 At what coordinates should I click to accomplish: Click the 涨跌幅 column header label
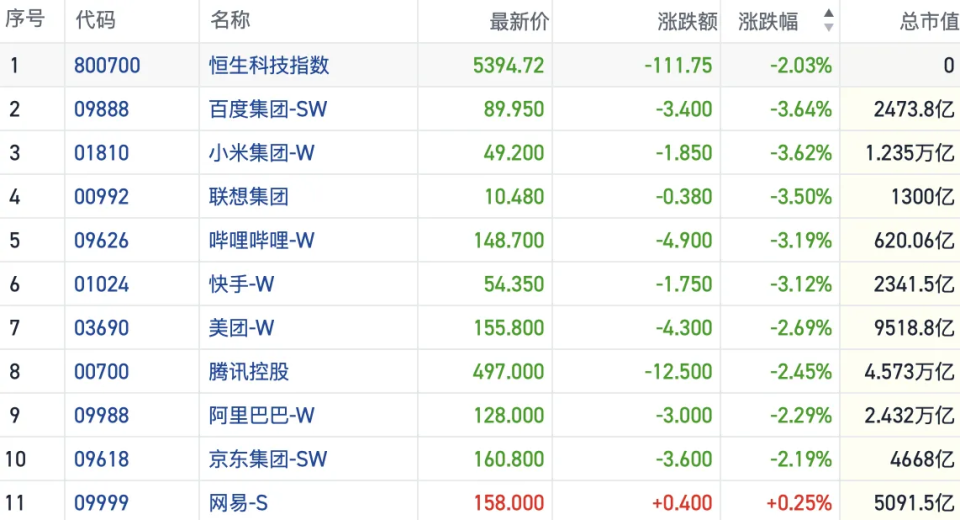[768, 21]
